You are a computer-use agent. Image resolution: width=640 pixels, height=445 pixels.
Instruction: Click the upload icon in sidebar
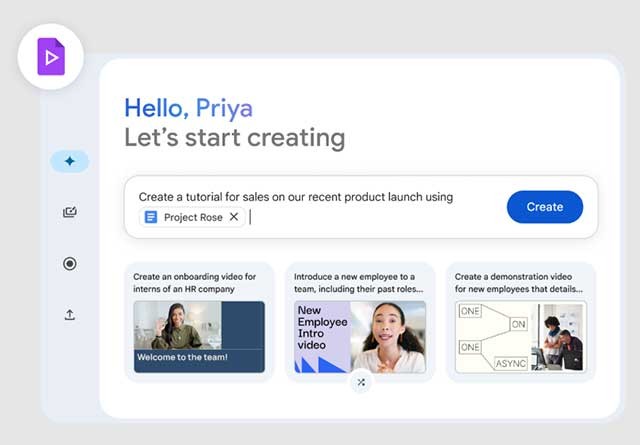click(69, 315)
